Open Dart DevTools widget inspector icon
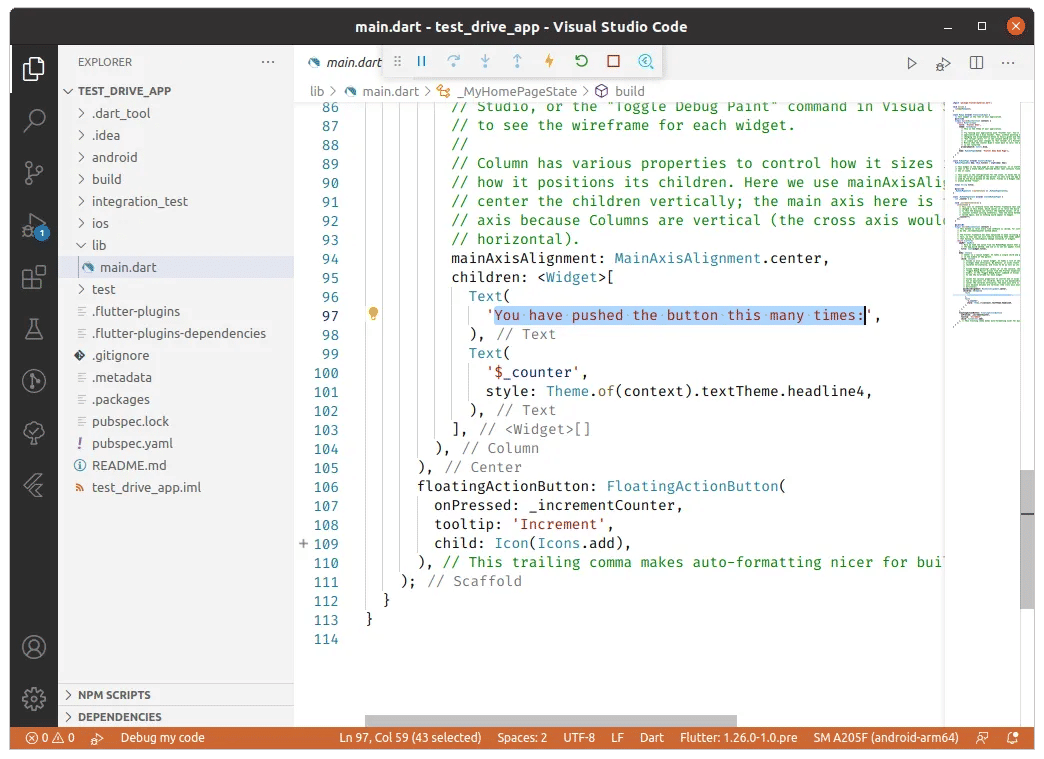This screenshot has width=1044, height=759. coord(645,61)
